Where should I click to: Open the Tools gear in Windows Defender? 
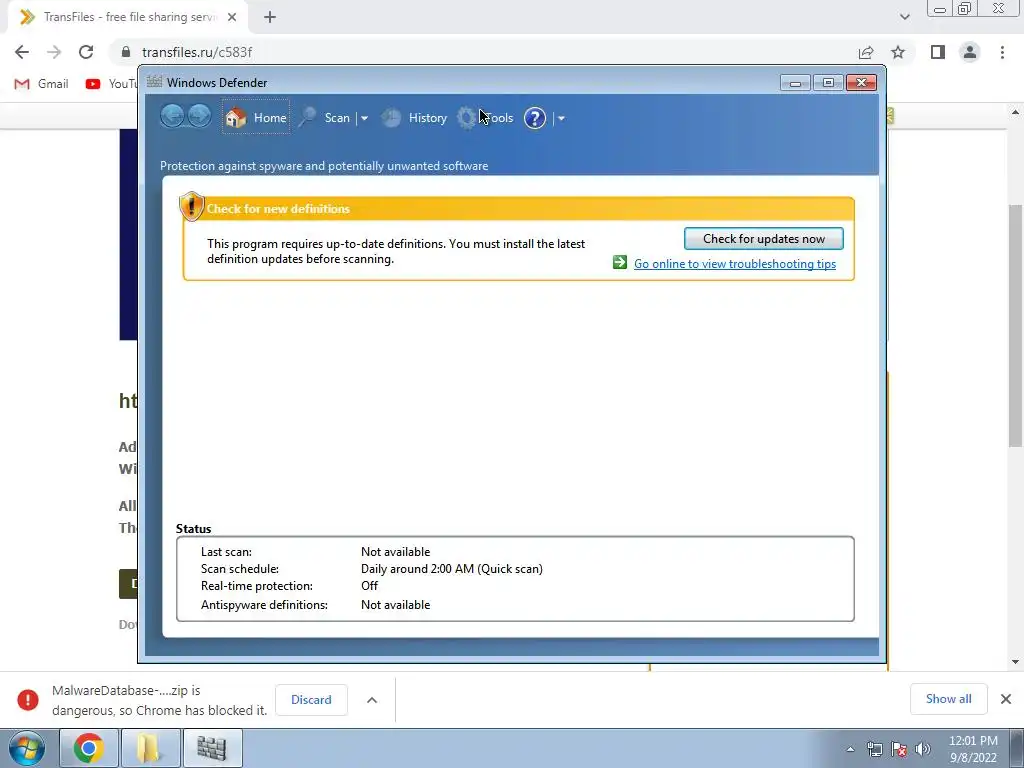point(485,118)
